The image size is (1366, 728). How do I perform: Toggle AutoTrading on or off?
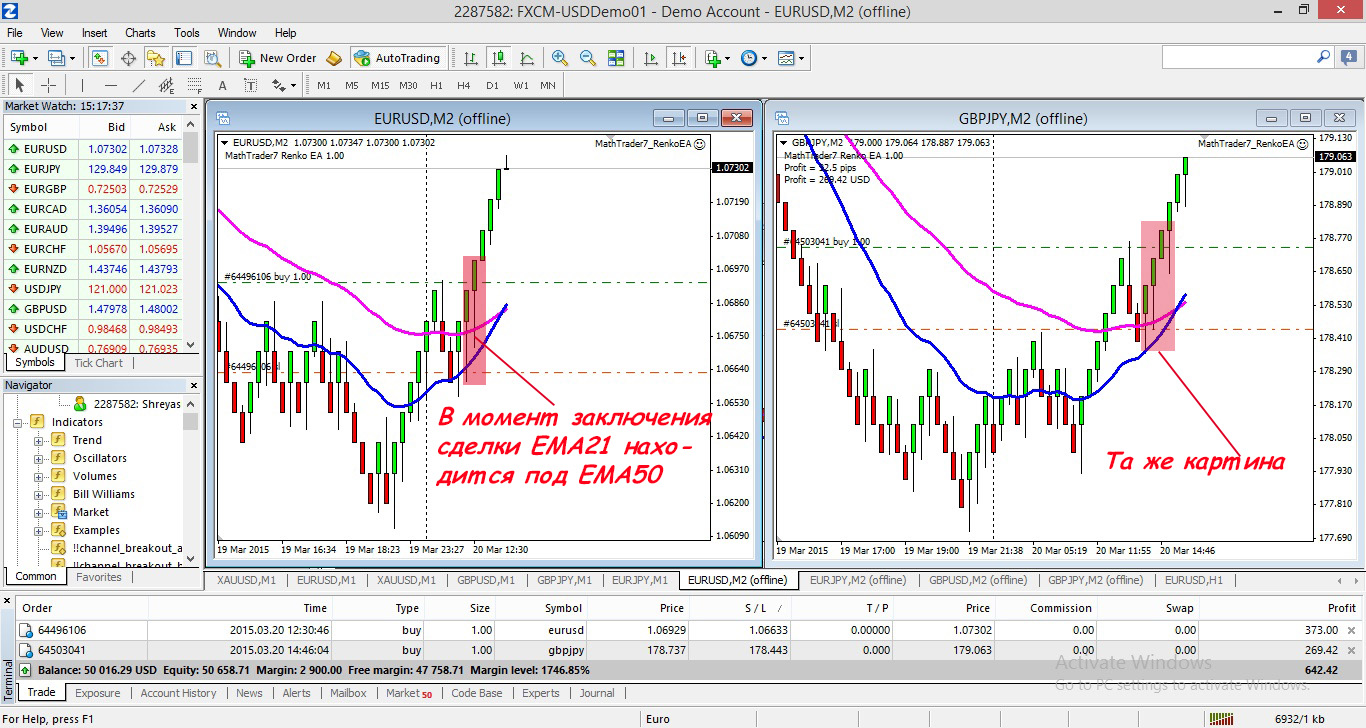398,58
